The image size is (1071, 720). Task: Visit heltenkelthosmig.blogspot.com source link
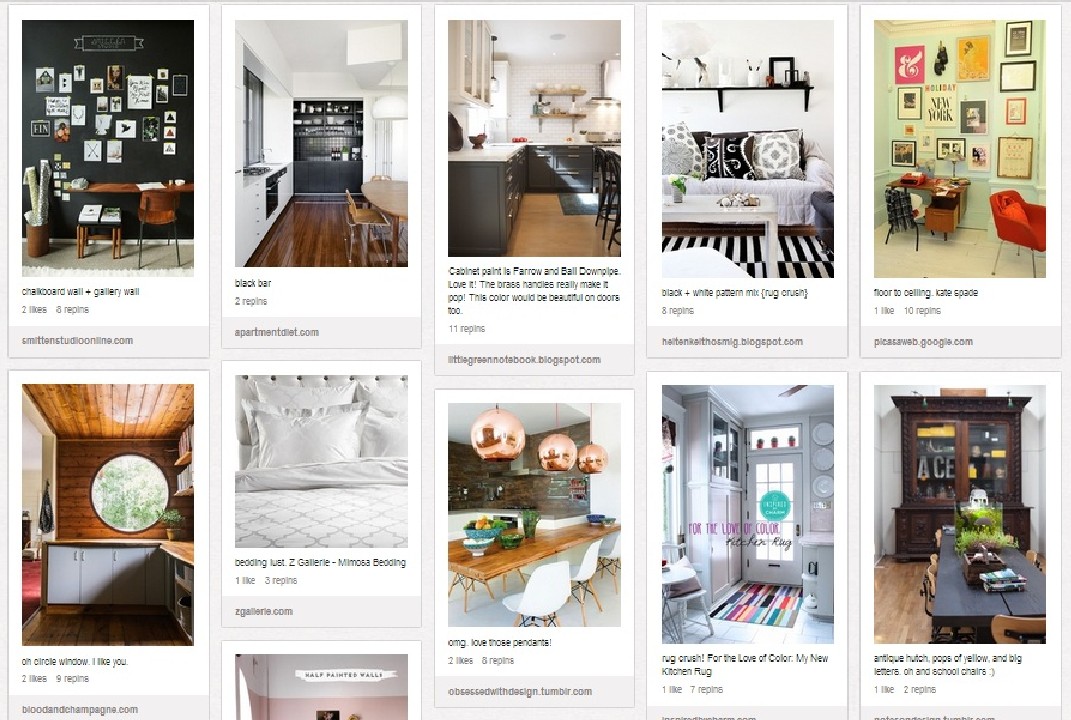point(732,342)
